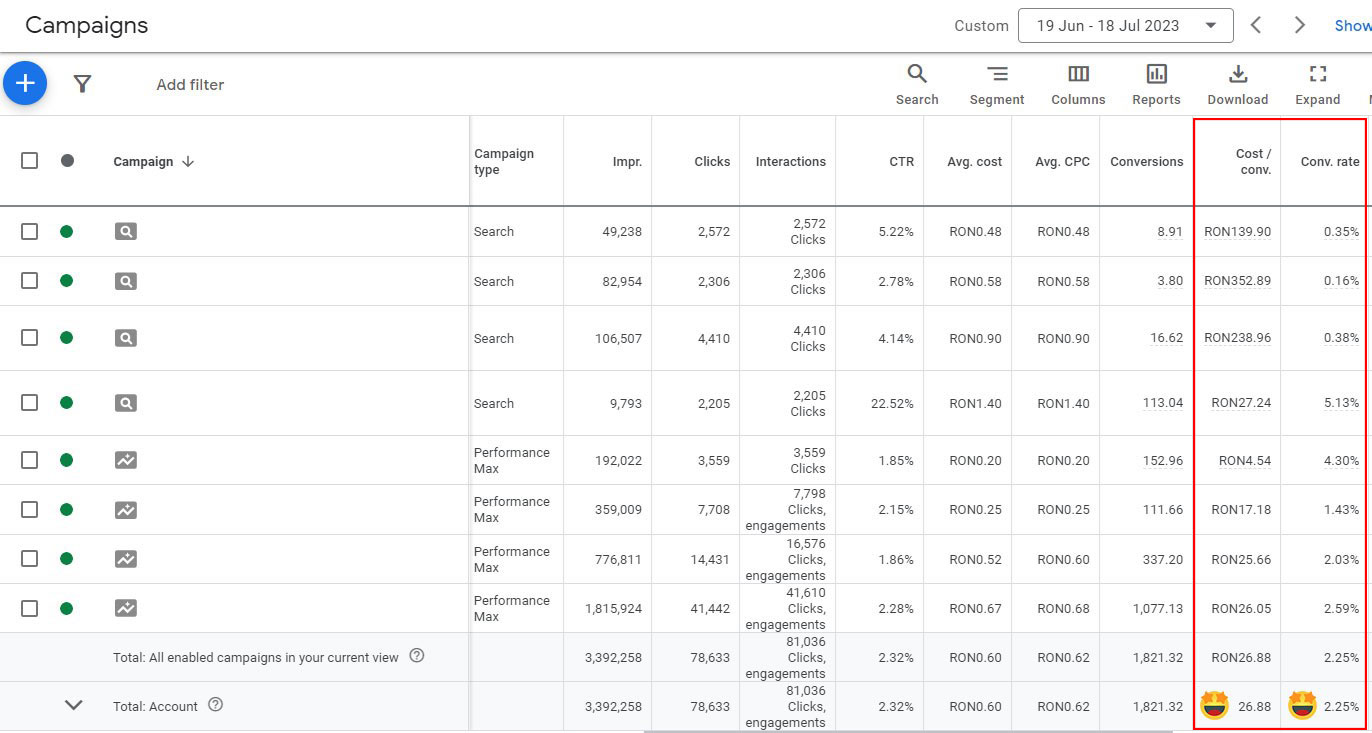
Task: Click help icon beside Total: Account
Action: pos(215,705)
